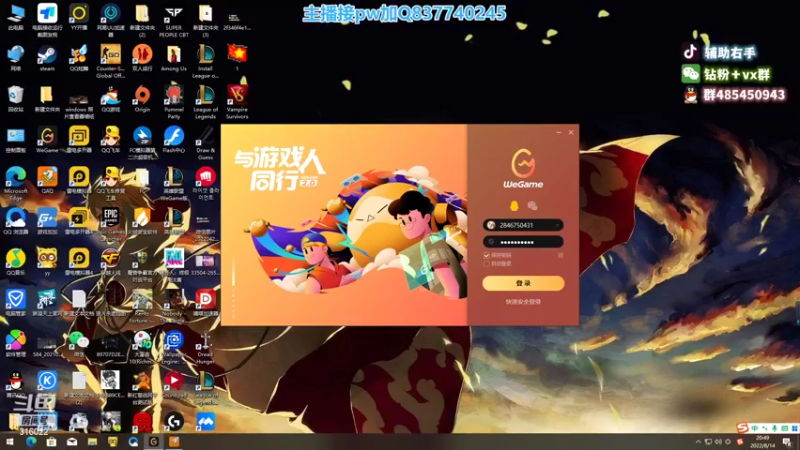Open the Among Us folder icon

pos(173,58)
